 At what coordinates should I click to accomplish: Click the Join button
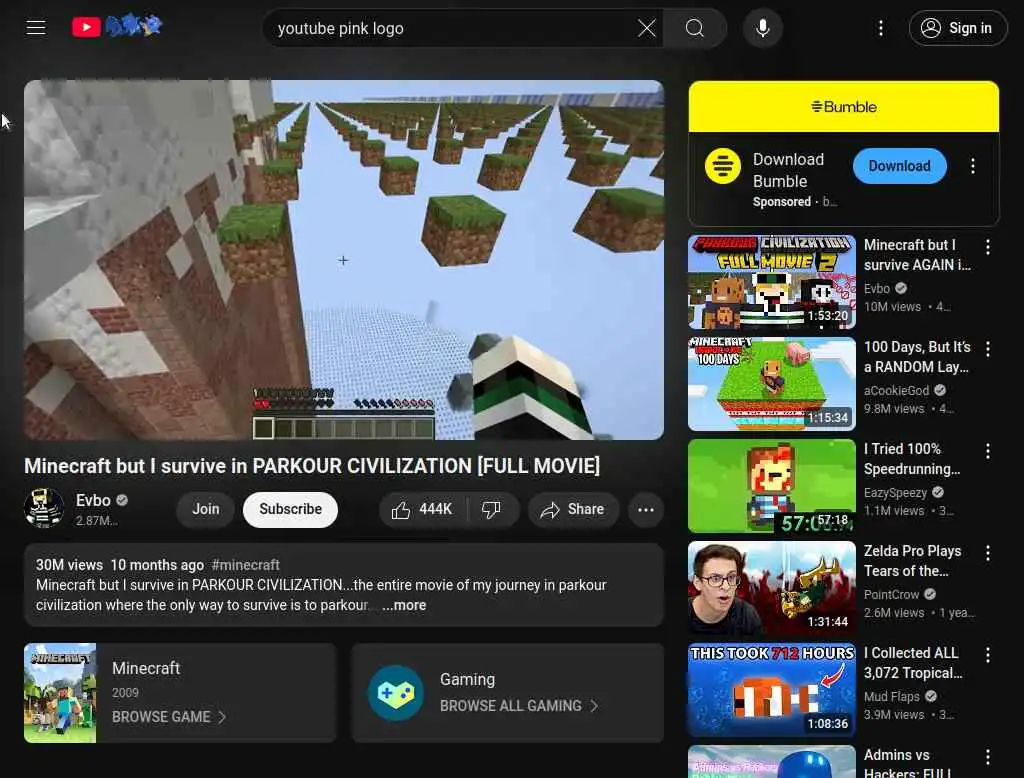(206, 509)
